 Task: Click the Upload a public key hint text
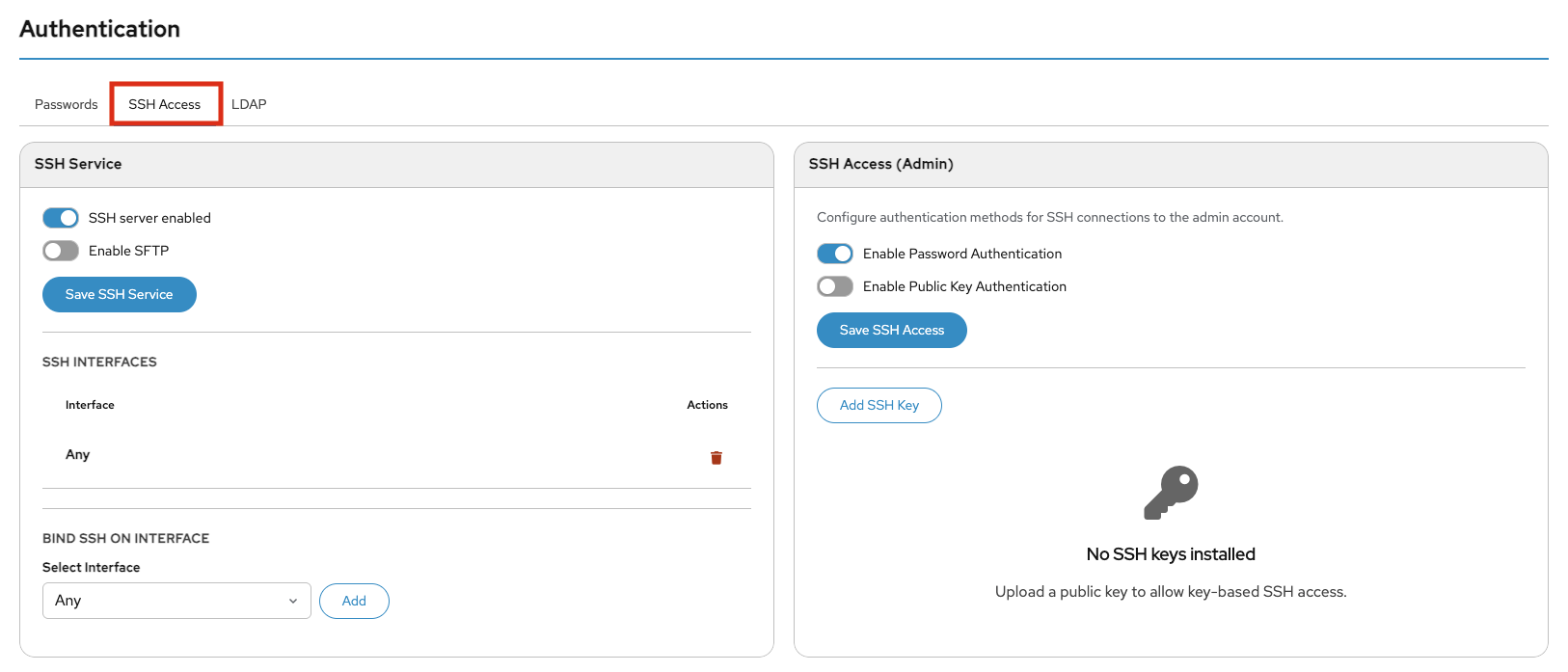click(1171, 592)
